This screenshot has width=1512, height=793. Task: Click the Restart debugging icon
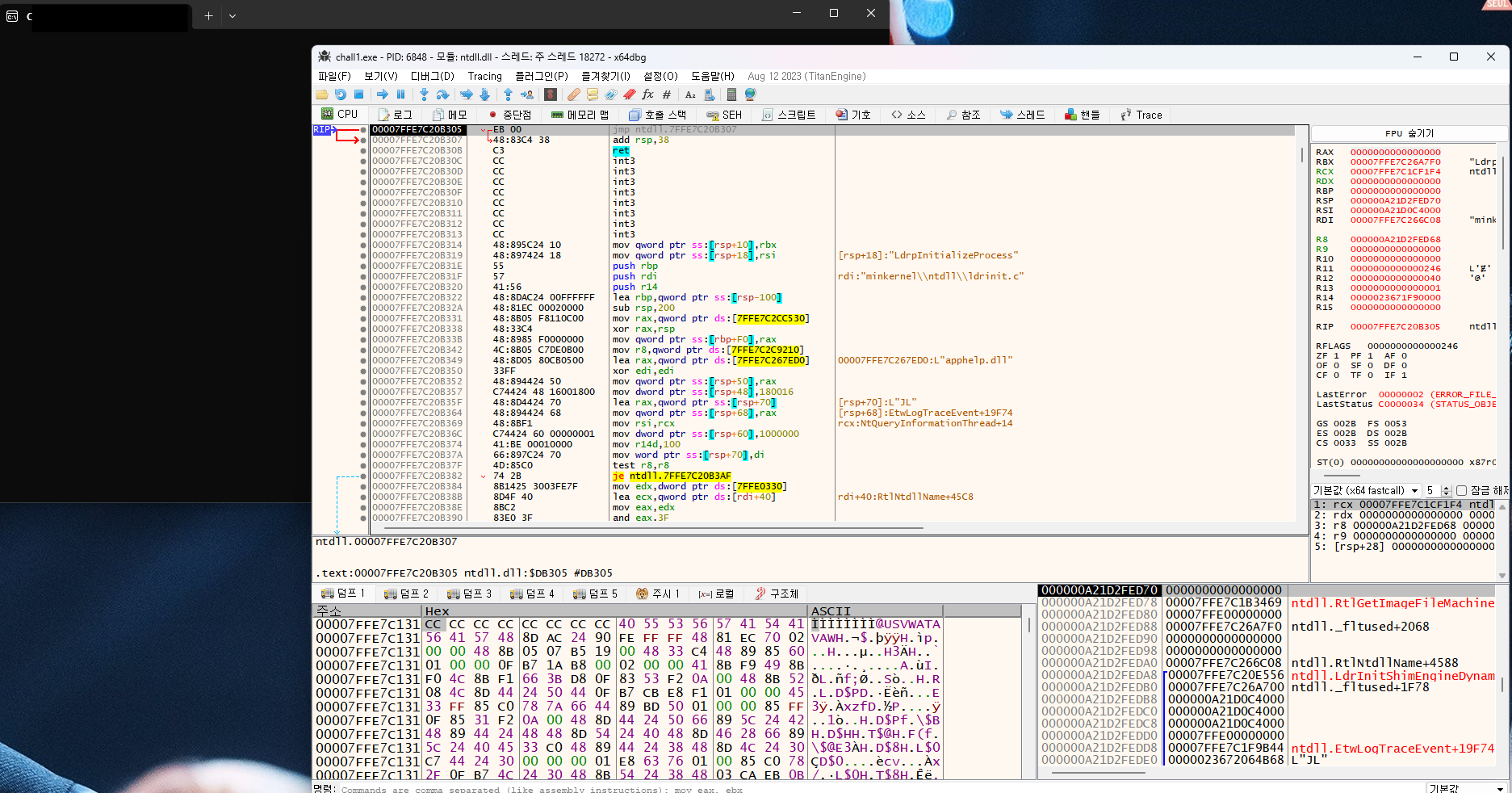pos(341,94)
